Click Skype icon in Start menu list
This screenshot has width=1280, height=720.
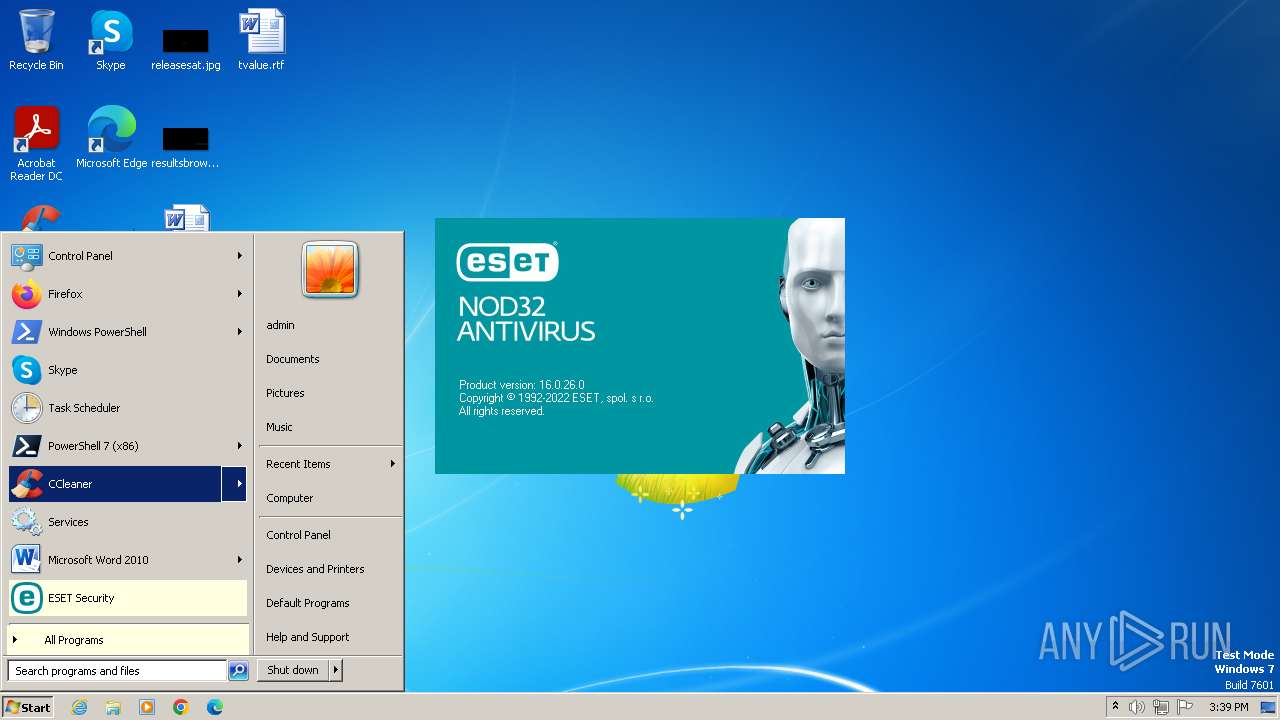pyautogui.click(x=26, y=370)
